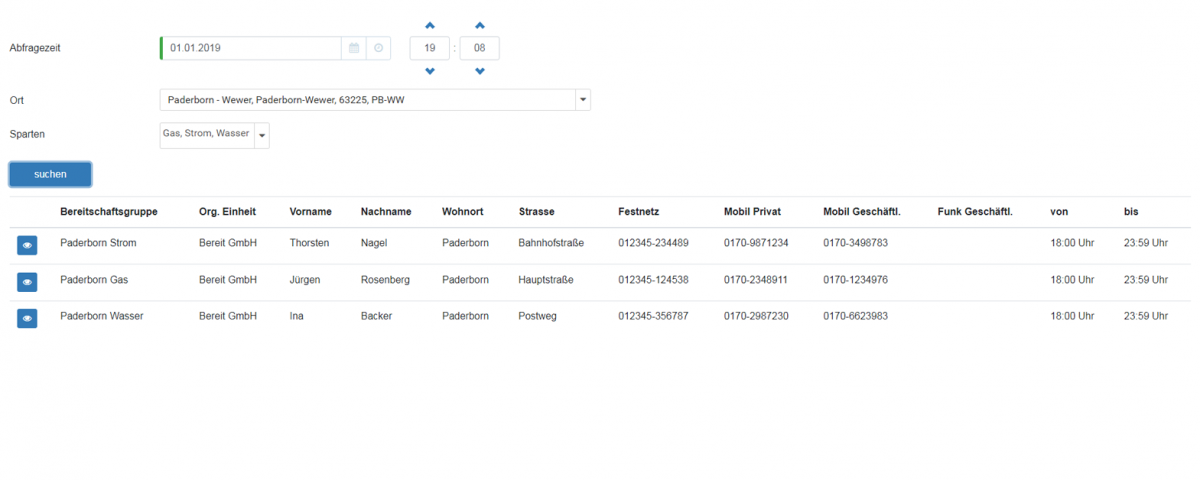Sort by Bereitschaftsgruppe column header

109,212
